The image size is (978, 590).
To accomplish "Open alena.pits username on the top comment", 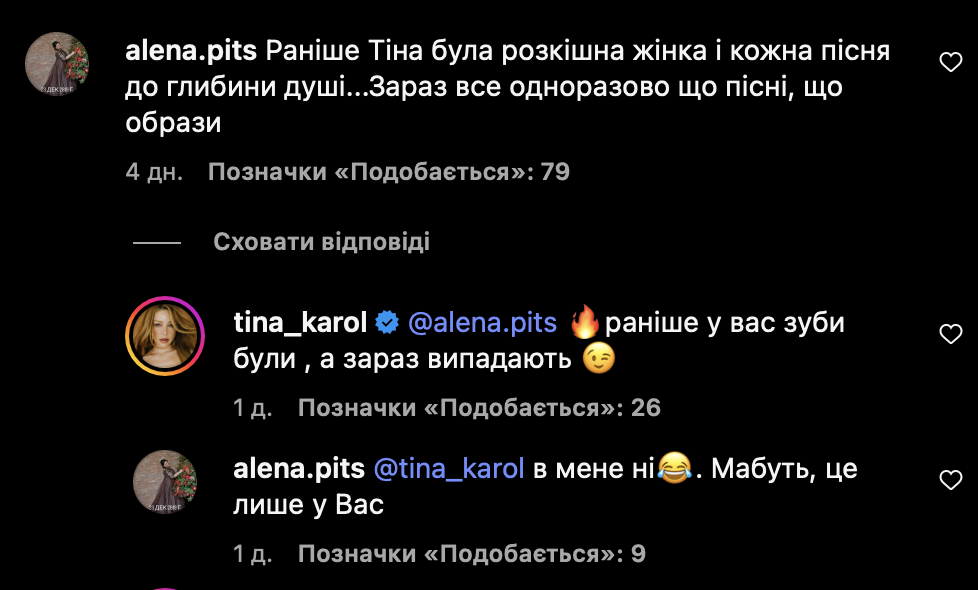I will click(192, 51).
